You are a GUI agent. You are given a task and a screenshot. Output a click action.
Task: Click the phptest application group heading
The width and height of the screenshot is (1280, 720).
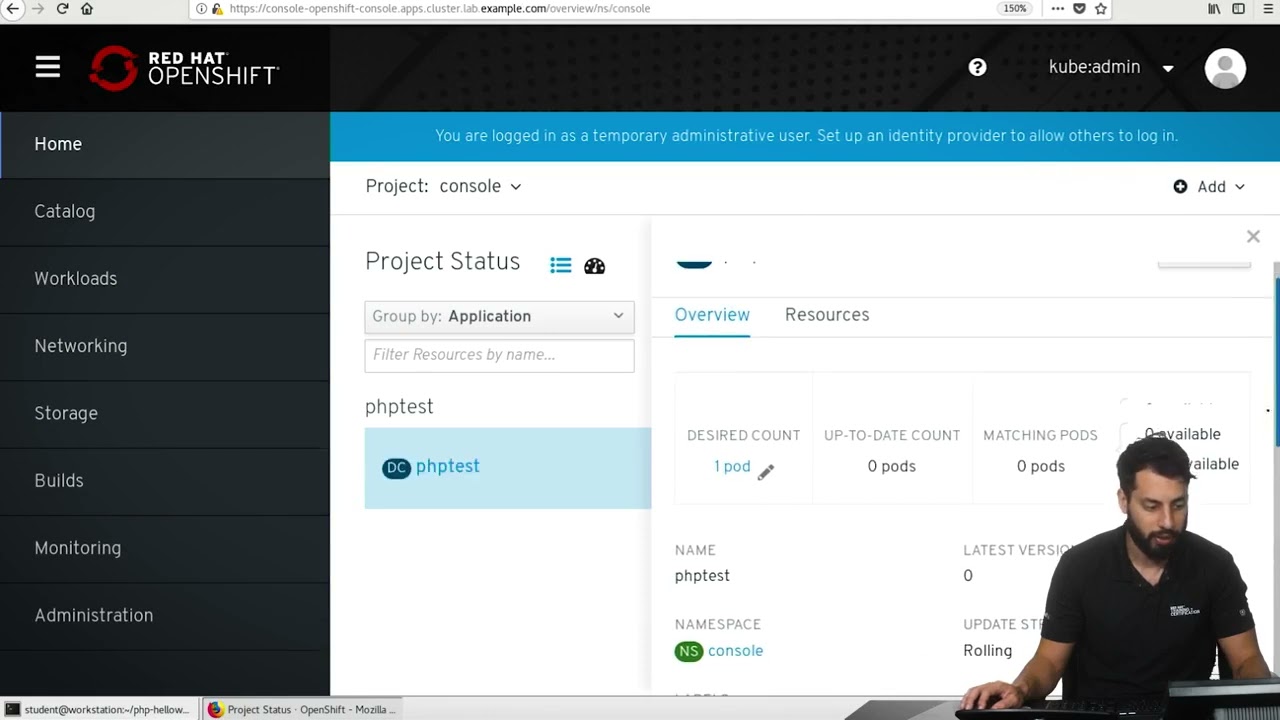(x=399, y=407)
